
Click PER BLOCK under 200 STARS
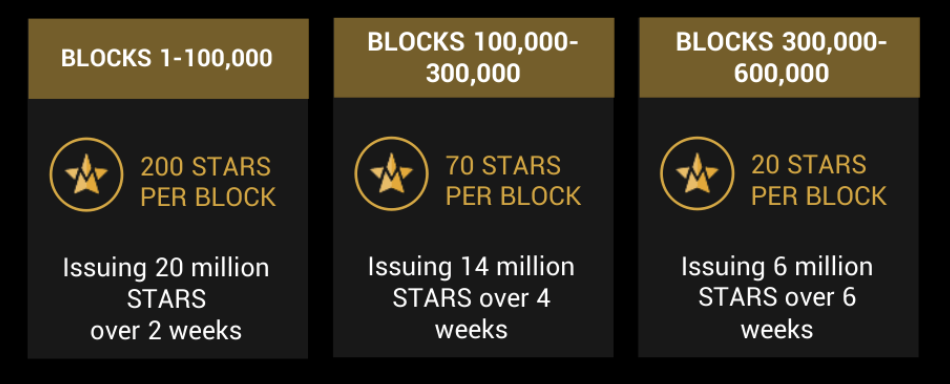point(208,197)
